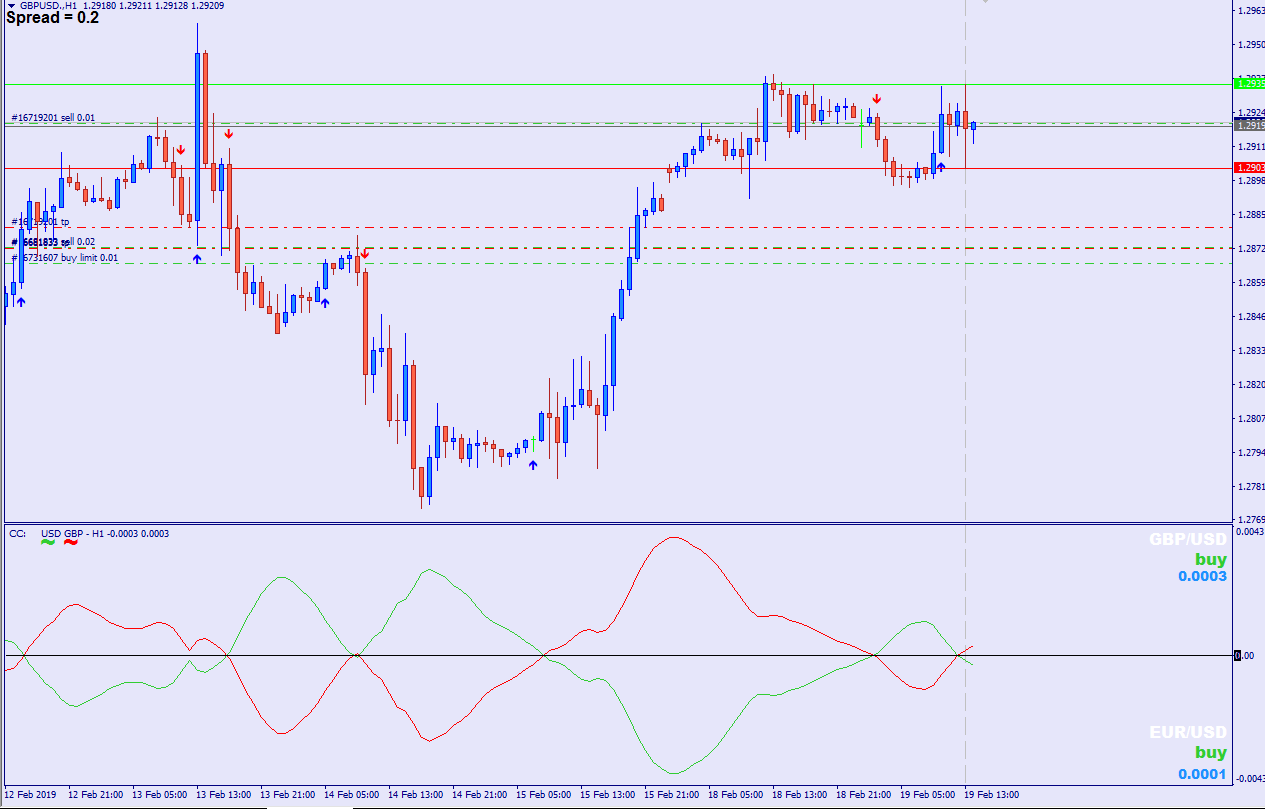Image resolution: width=1265 pixels, height=809 pixels.
Task: Select the #16719201 sell 0.01 order label
Action: (53, 118)
